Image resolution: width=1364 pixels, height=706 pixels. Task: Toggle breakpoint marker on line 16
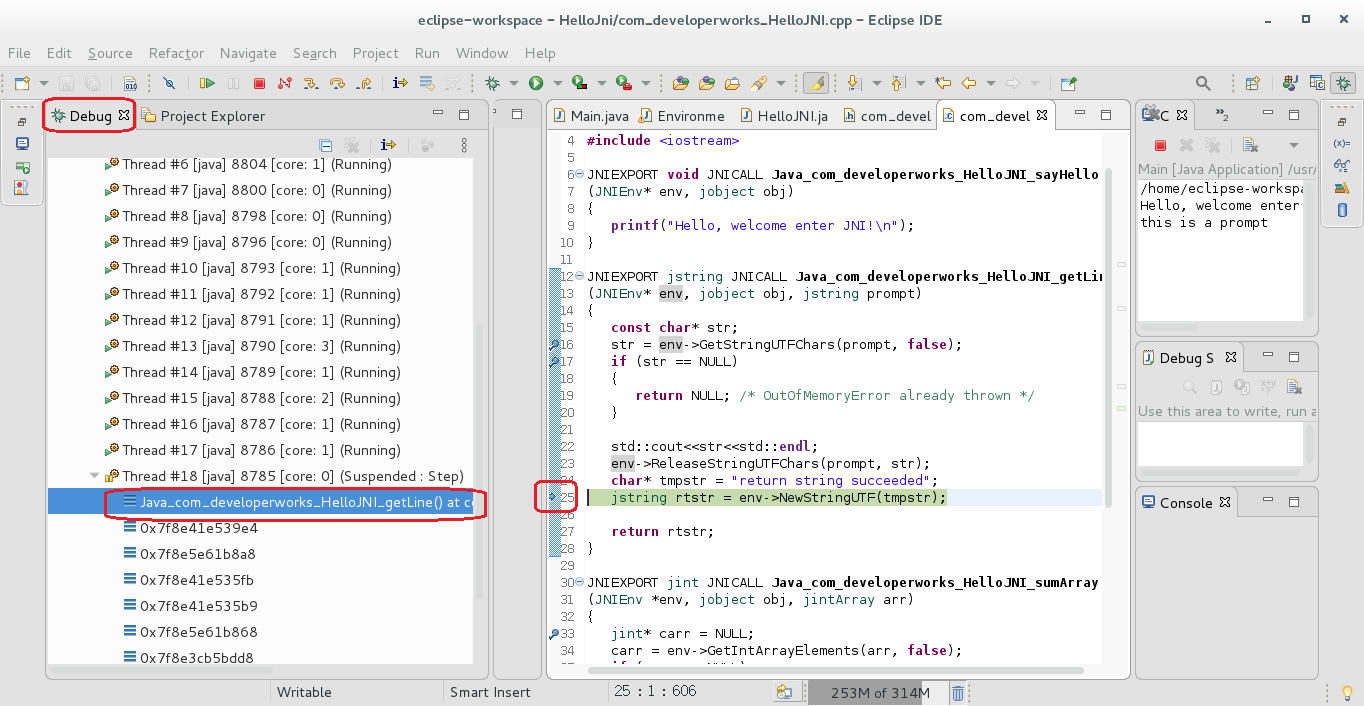pyautogui.click(x=553, y=344)
